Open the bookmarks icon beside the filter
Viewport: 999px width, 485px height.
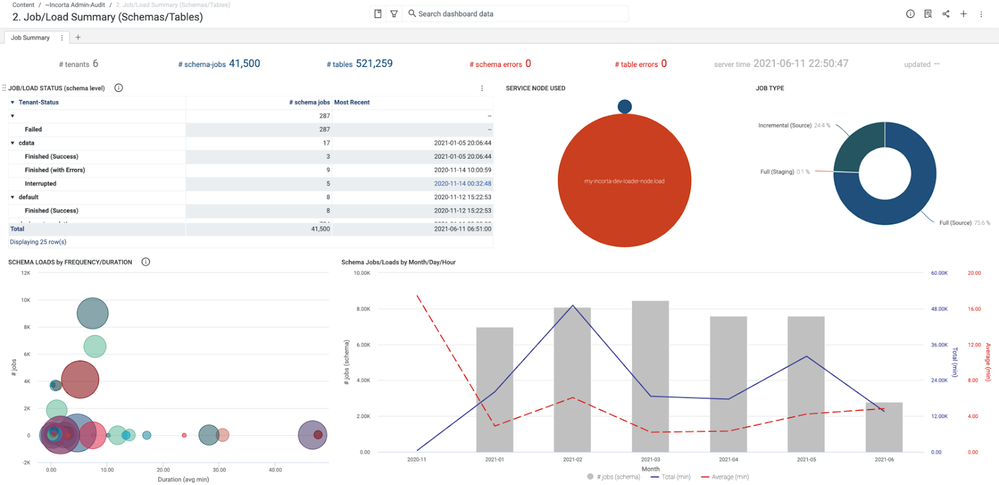click(x=377, y=14)
